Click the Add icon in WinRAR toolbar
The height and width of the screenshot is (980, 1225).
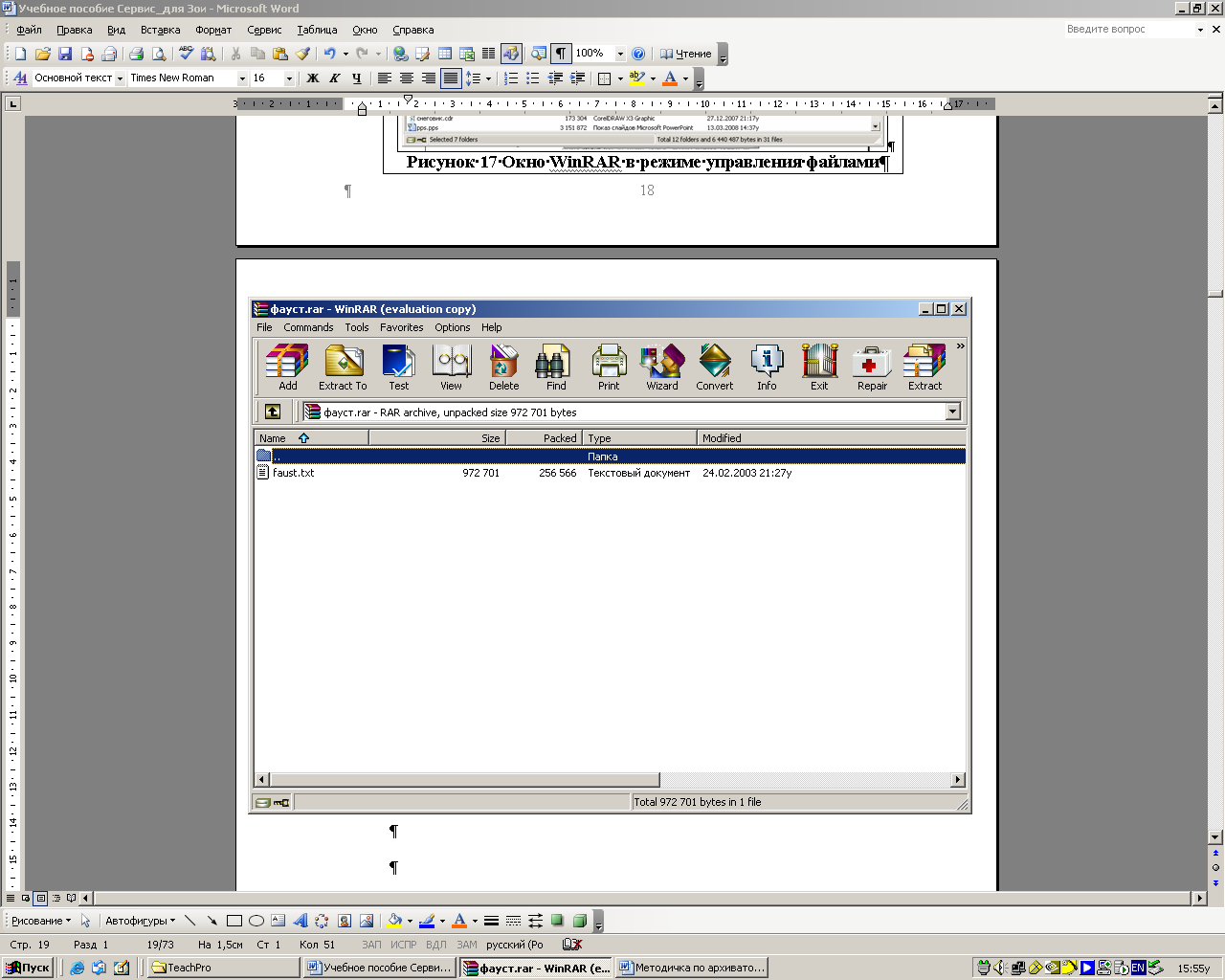(x=287, y=367)
